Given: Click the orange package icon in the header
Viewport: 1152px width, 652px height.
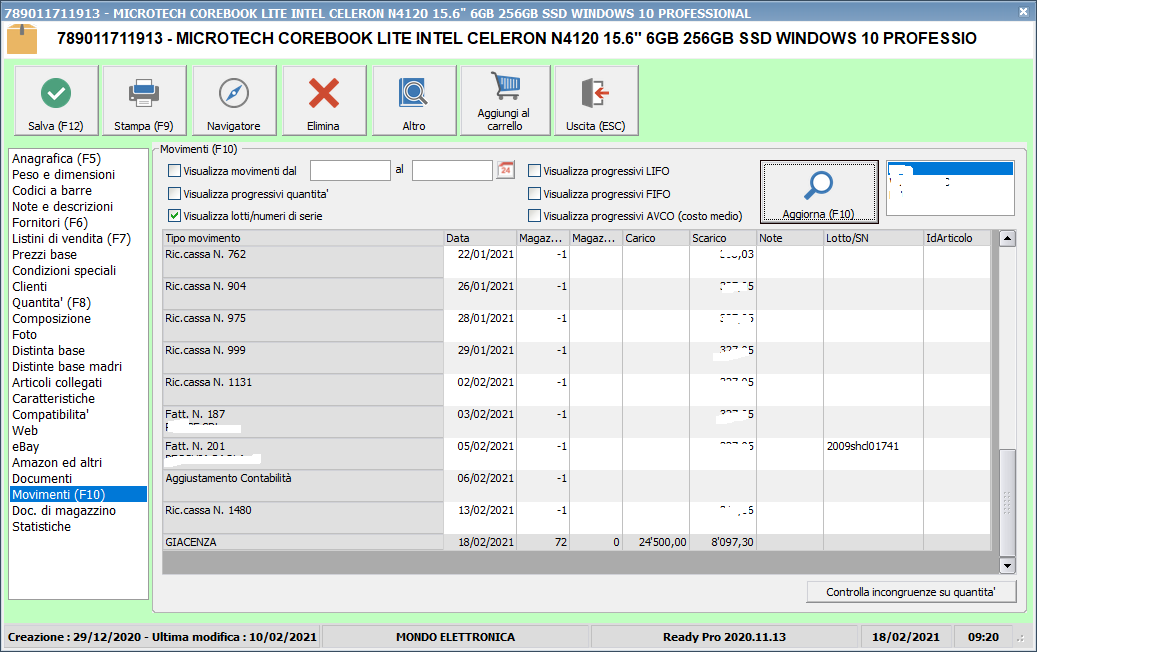Looking at the screenshot, I should [x=22, y=39].
